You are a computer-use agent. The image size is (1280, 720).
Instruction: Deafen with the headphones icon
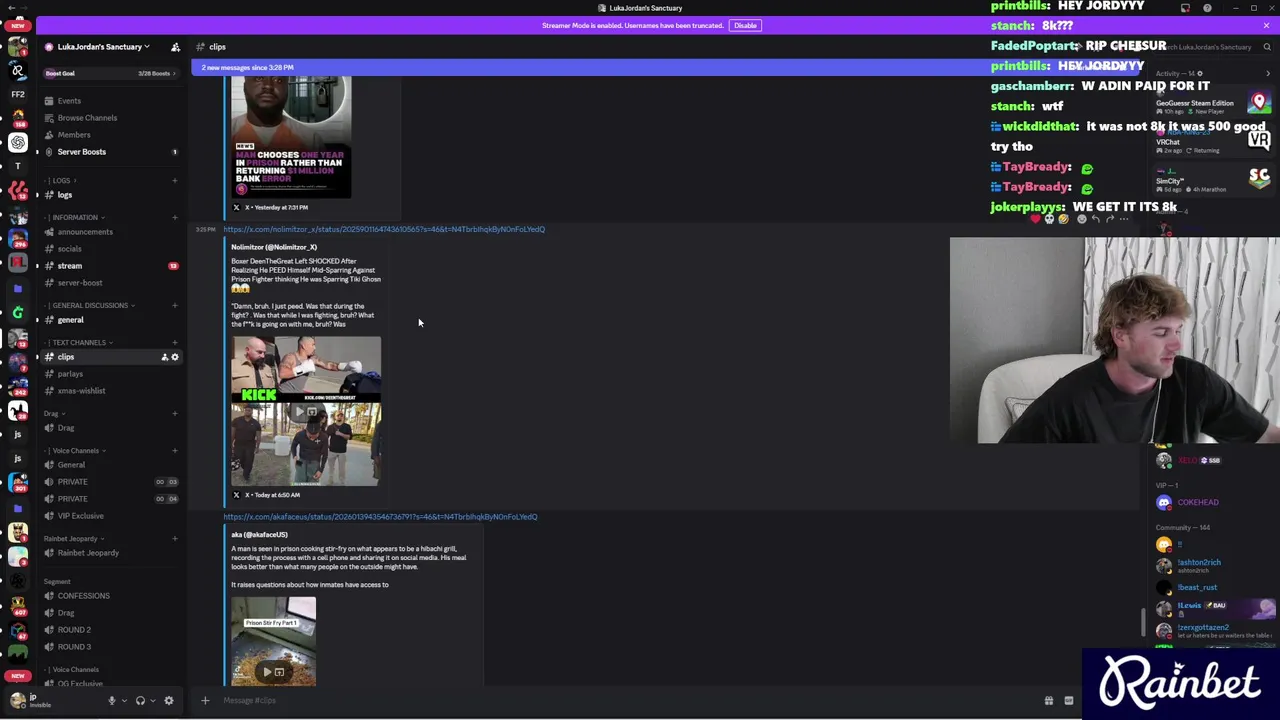coord(140,701)
